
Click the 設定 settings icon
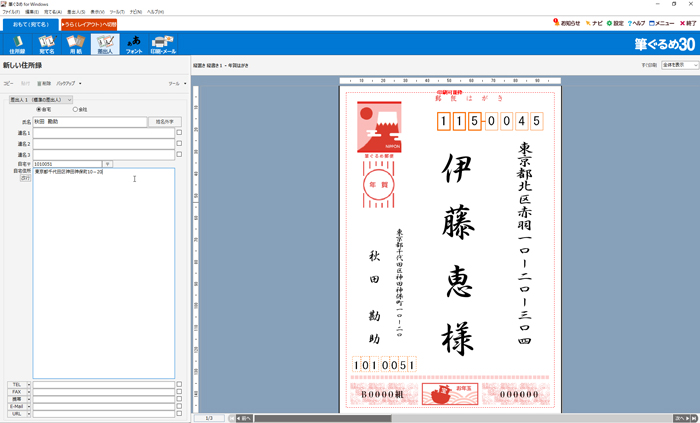point(615,22)
